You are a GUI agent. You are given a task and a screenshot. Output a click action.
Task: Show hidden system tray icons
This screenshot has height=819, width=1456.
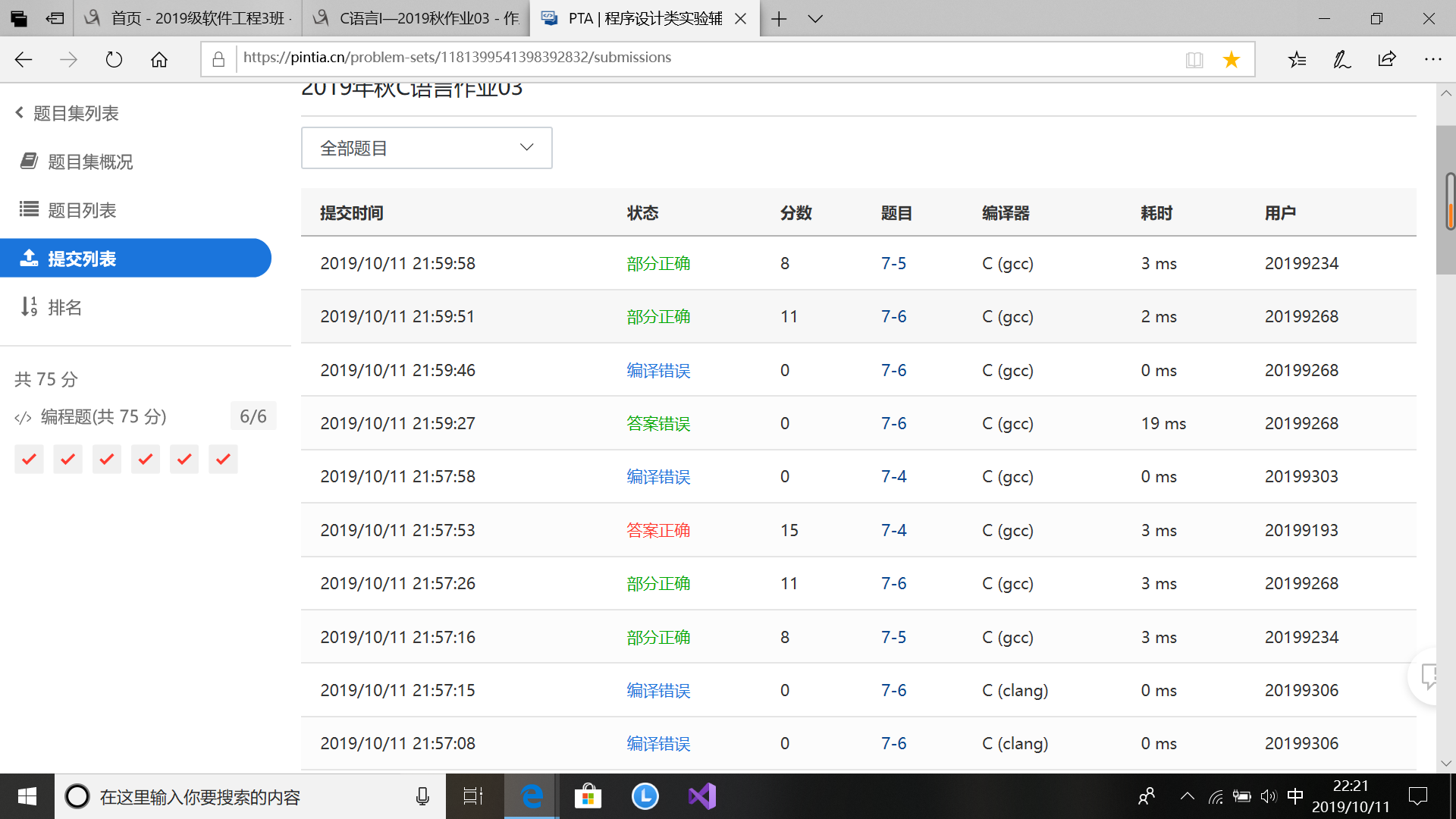[x=1188, y=796]
